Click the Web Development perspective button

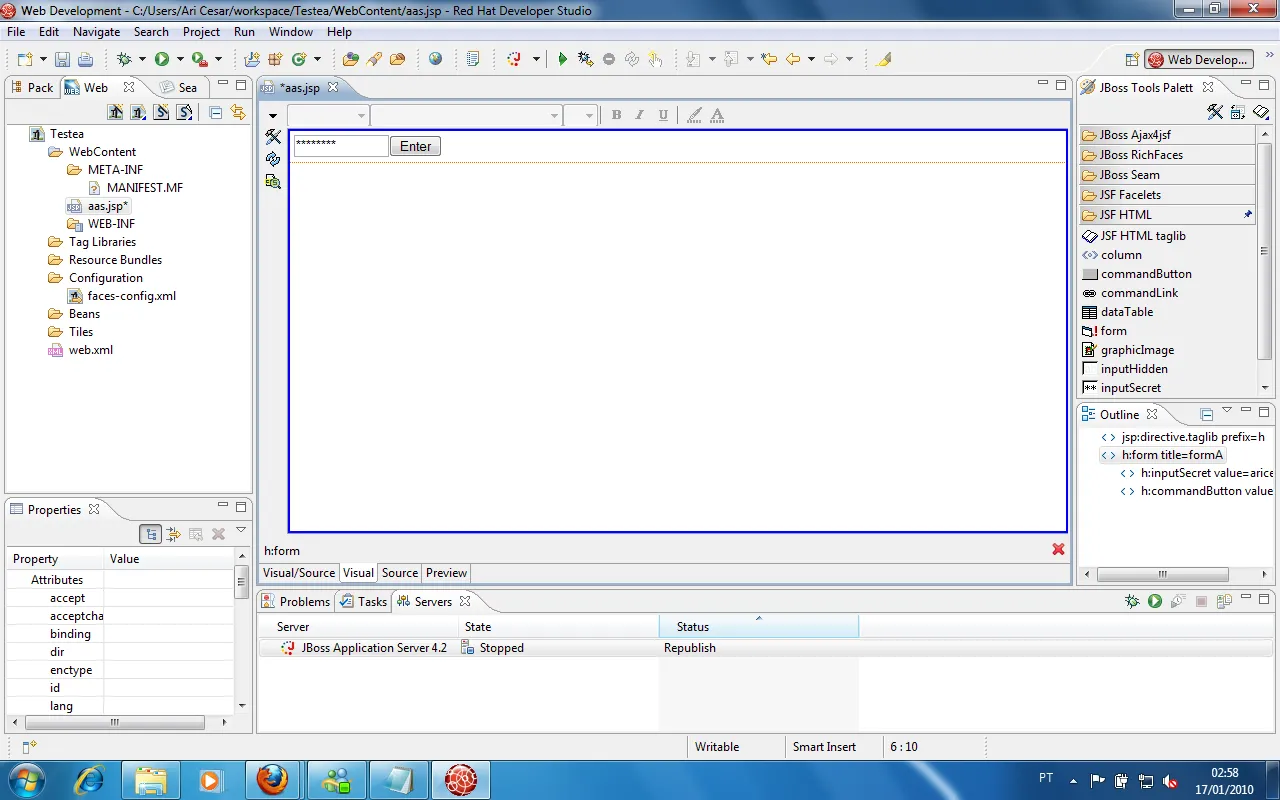[1199, 60]
